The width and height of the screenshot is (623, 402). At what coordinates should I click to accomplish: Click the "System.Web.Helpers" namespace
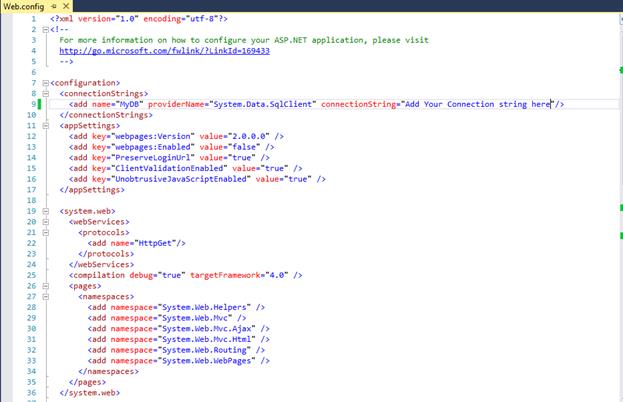click(x=204, y=307)
